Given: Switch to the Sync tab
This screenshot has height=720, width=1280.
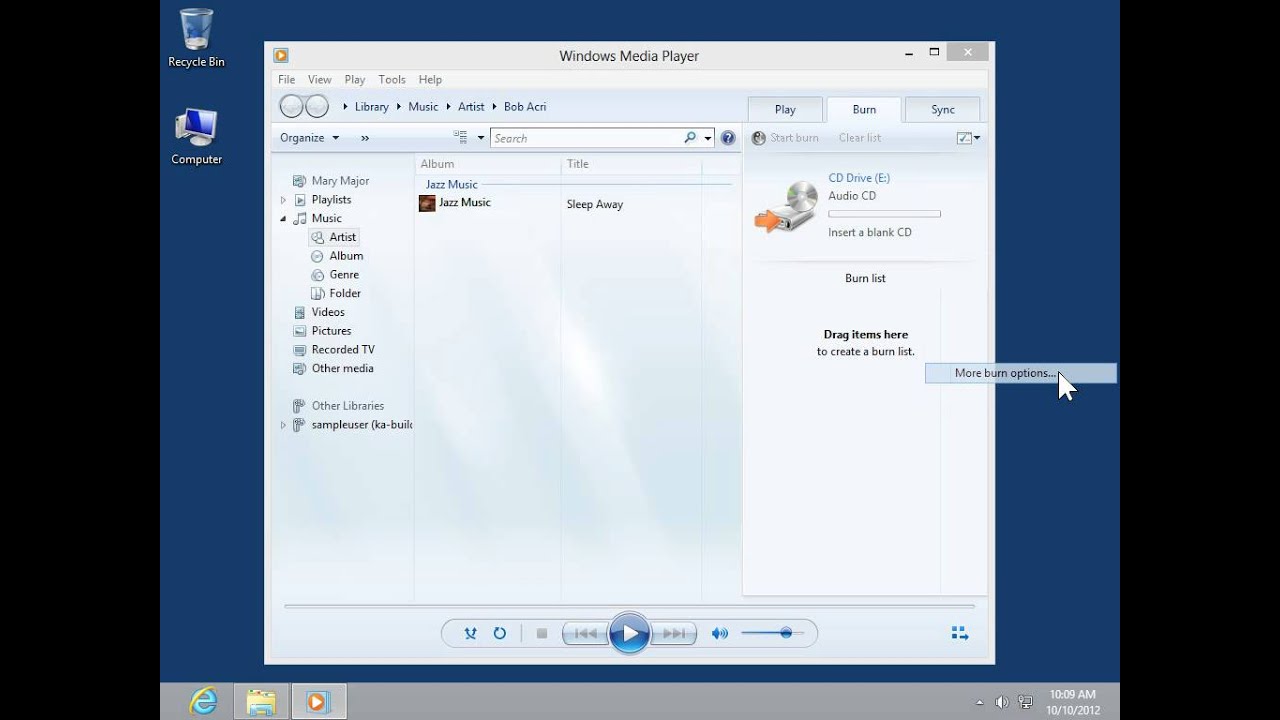Looking at the screenshot, I should [x=943, y=110].
